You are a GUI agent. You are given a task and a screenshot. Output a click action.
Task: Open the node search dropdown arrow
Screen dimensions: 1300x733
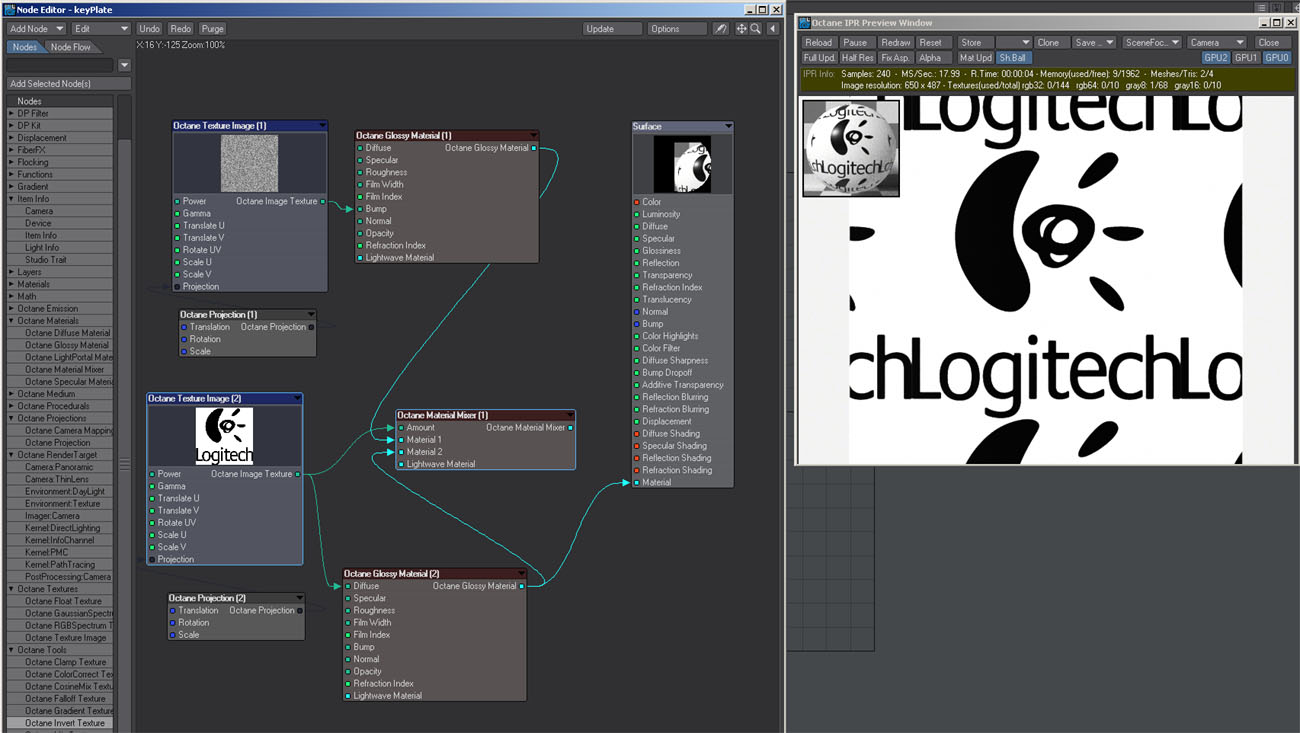124,66
